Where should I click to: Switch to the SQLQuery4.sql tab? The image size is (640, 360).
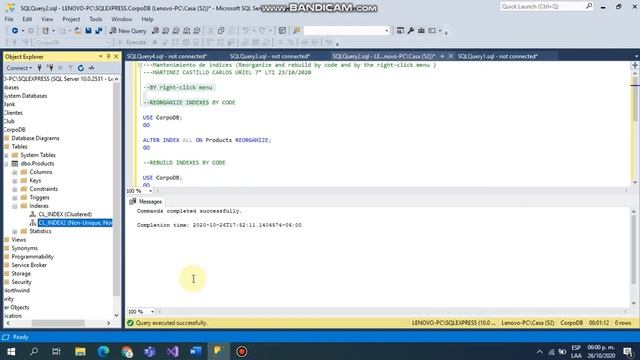167,56
